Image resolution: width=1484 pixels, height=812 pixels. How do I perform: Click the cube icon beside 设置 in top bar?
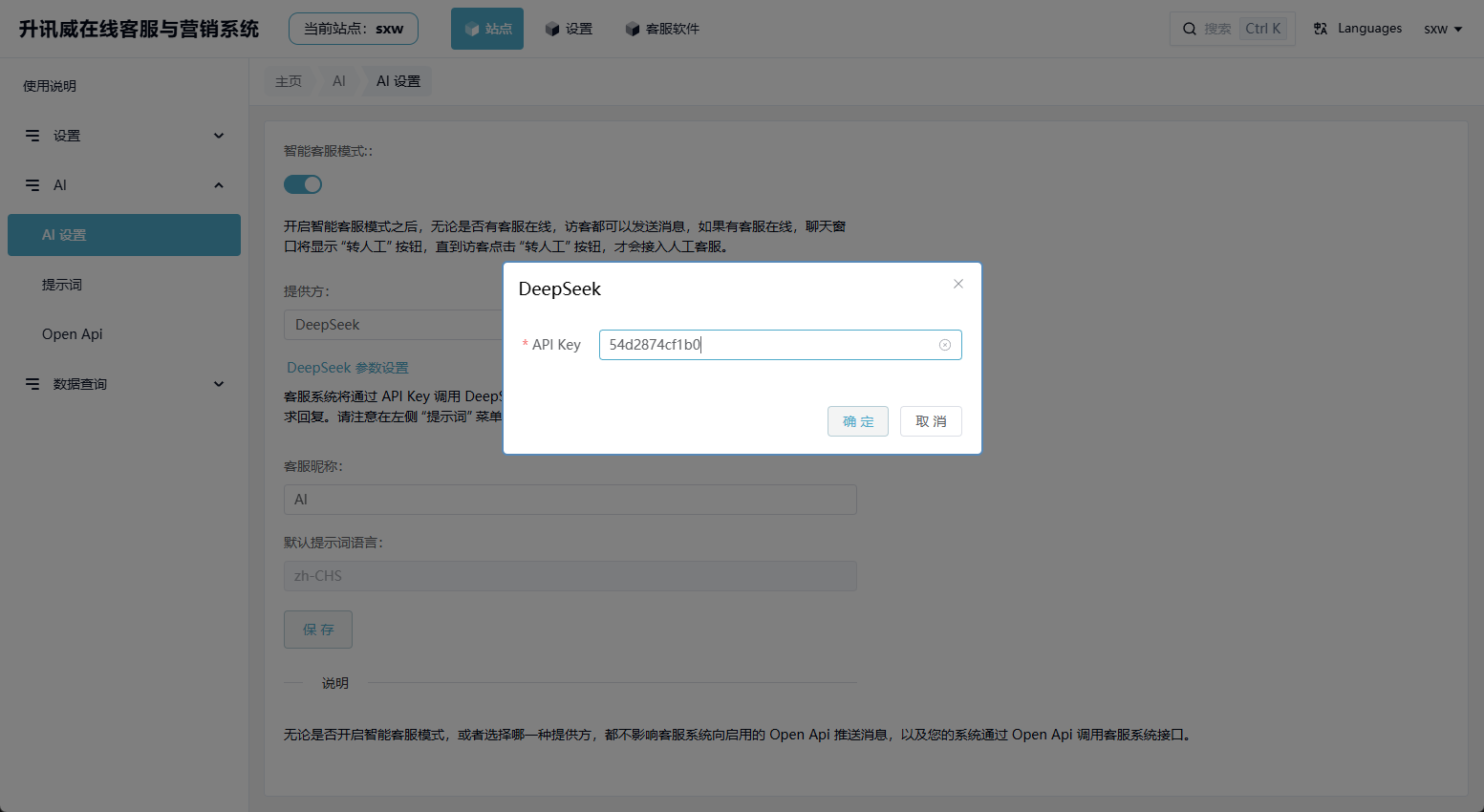(x=551, y=29)
